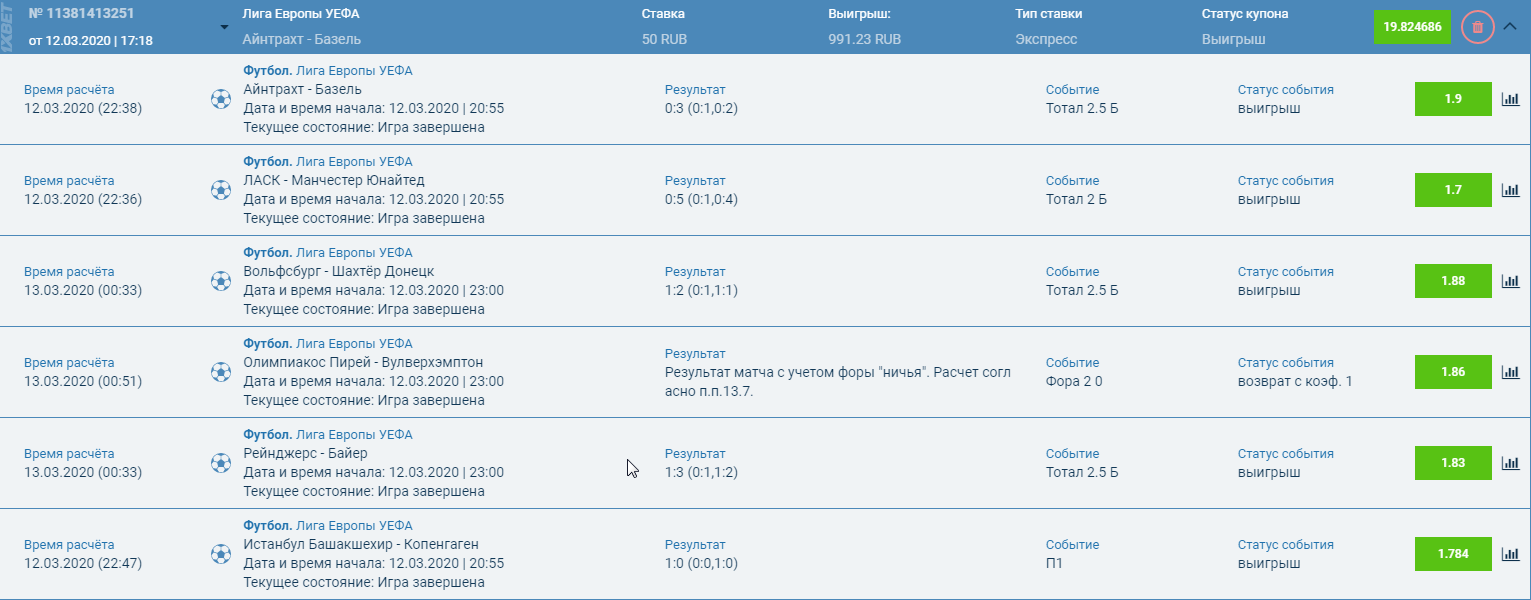This screenshot has height=600, width=1531.
Task: Click football icon beside Айнтрахт - Базель
Action: pos(221,99)
